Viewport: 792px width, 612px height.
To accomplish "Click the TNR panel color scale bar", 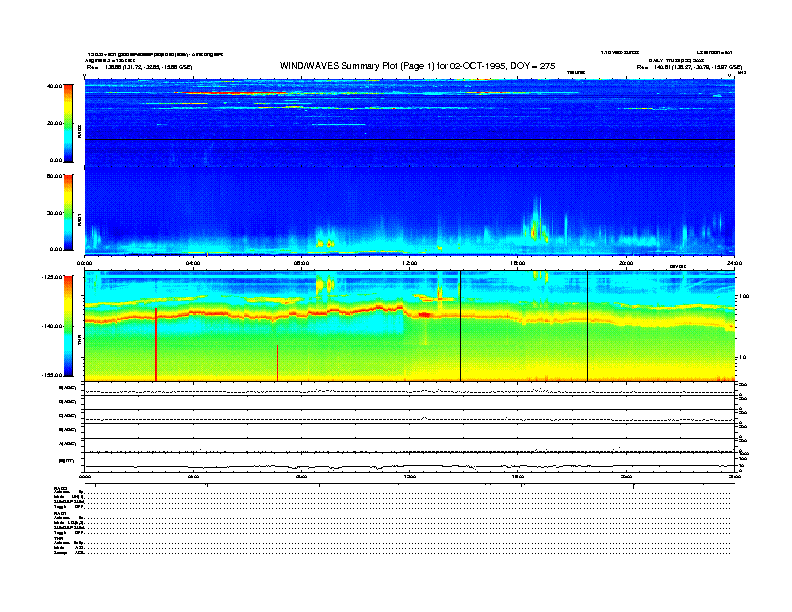I will click(x=68, y=326).
